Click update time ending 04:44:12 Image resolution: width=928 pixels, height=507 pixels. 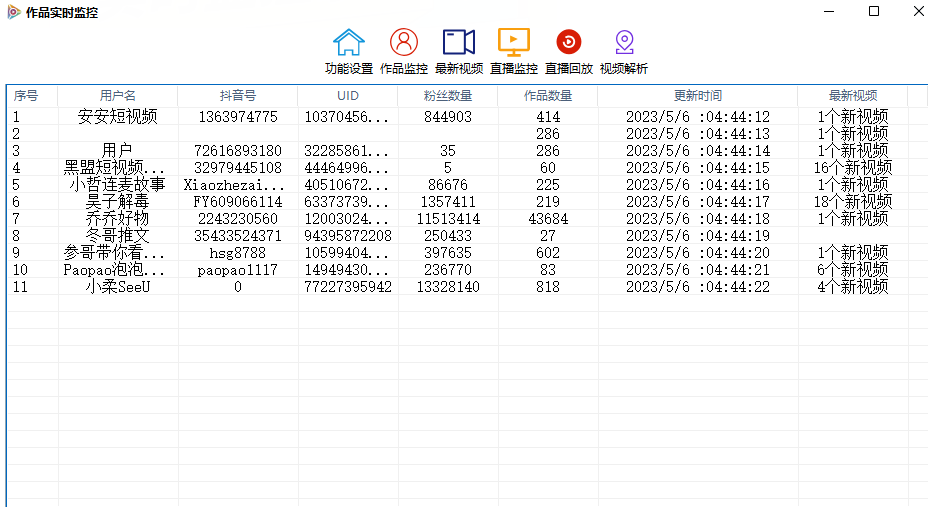pyautogui.click(x=697, y=117)
